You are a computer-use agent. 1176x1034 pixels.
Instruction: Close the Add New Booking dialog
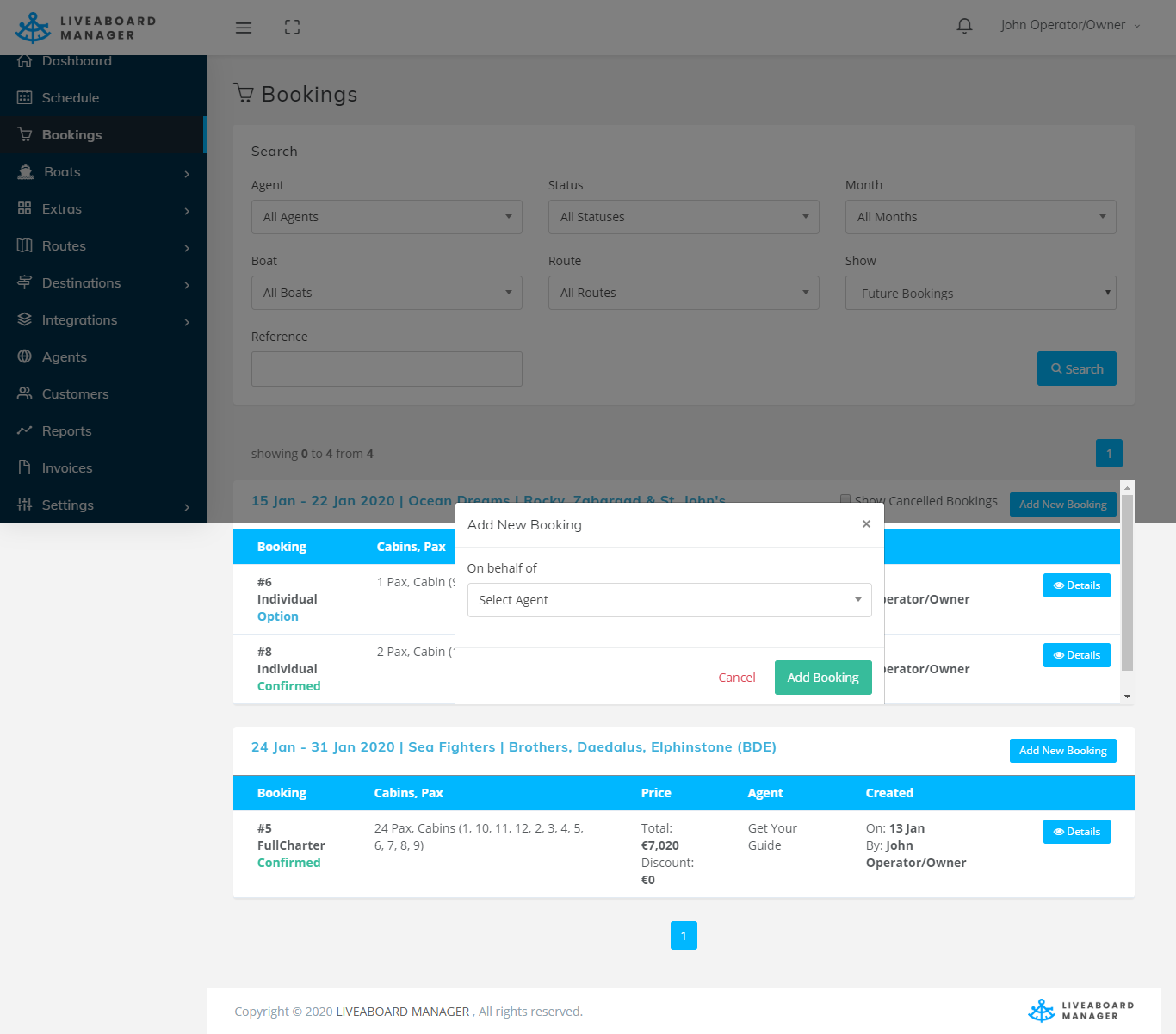click(866, 524)
